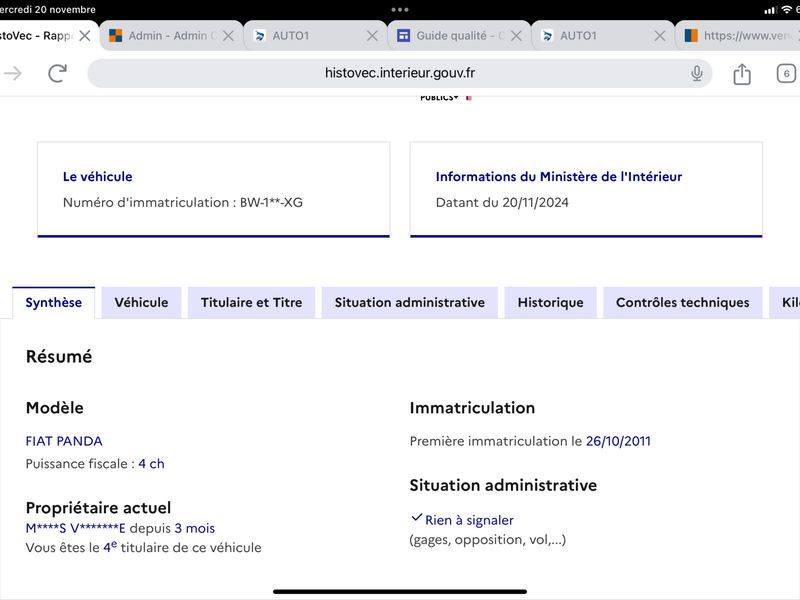Click the Résumé section heading
This screenshot has height=600, width=800.
coord(59,356)
